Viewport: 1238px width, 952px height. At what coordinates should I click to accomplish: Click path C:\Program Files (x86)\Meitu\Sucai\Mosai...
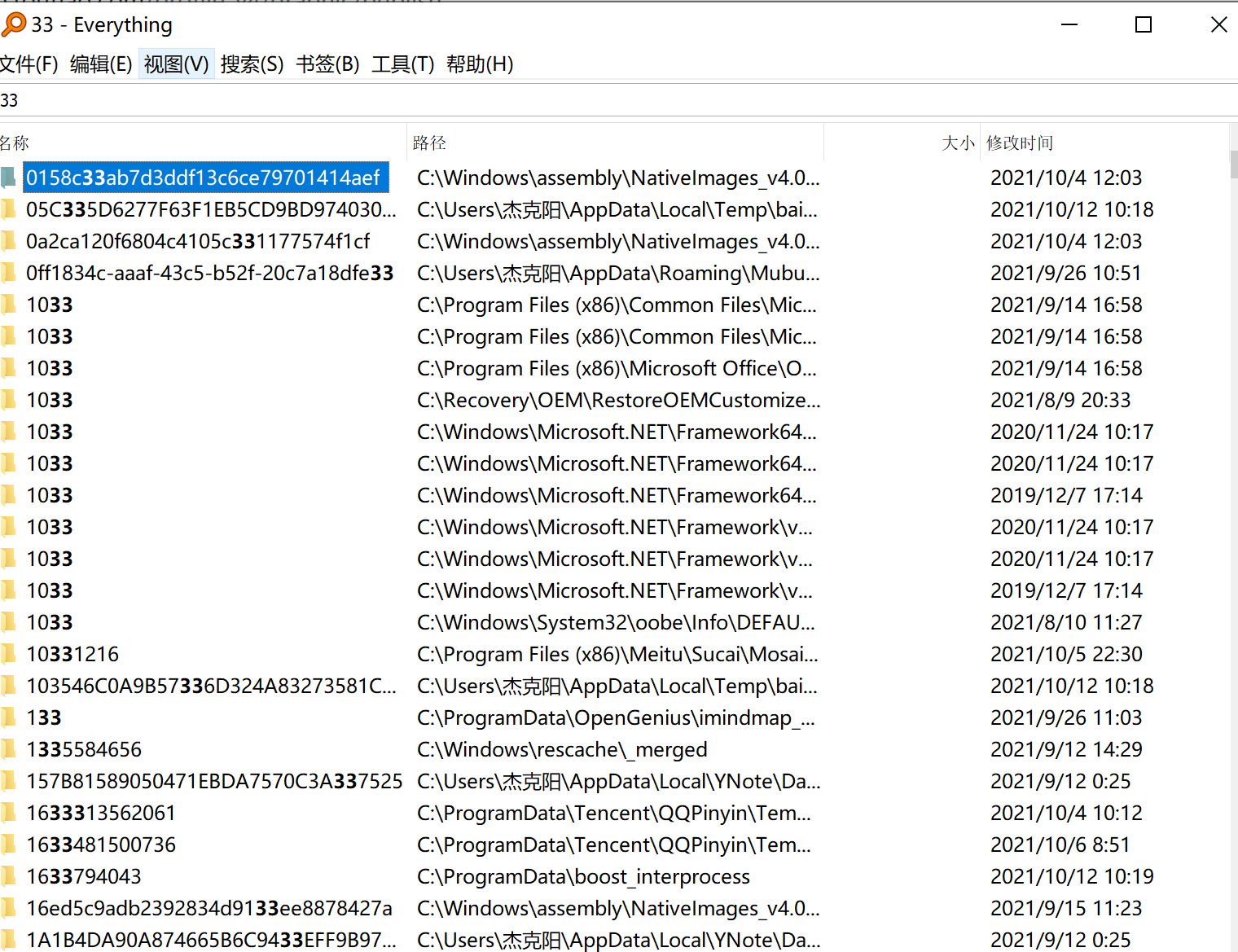617,654
